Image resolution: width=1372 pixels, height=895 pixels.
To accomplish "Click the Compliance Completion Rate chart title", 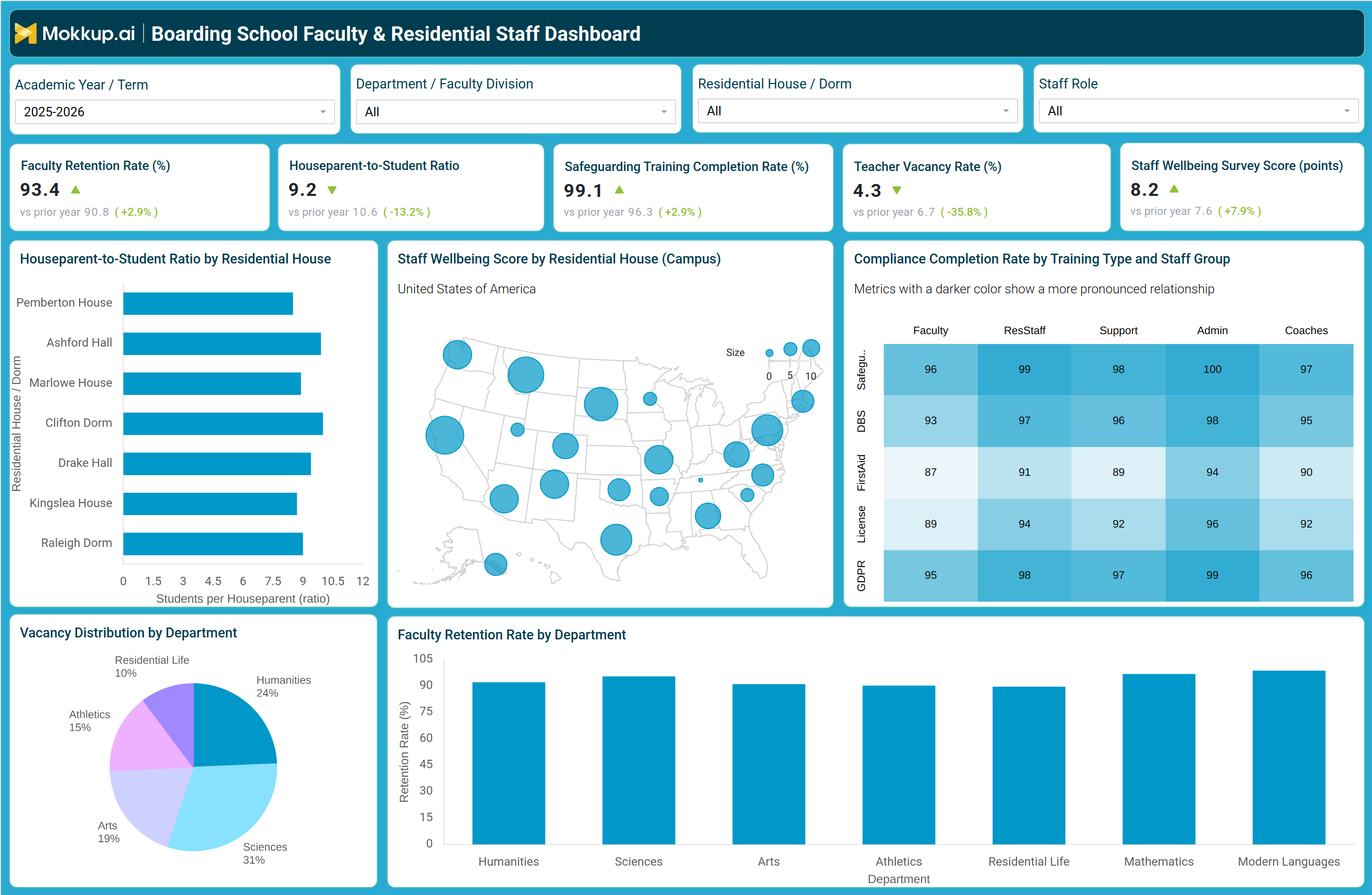I will point(1042,259).
